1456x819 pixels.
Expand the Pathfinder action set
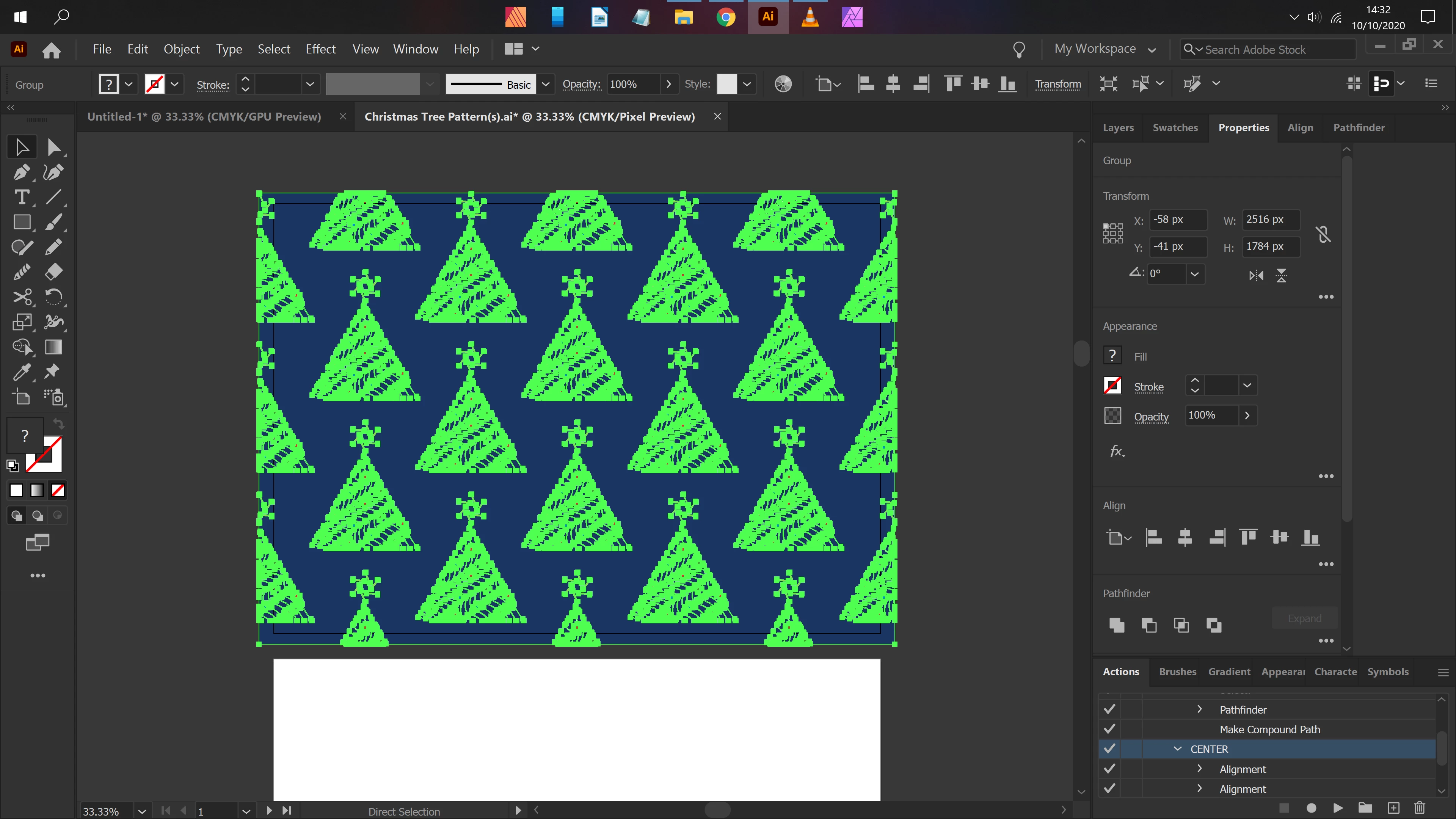(x=1199, y=709)
